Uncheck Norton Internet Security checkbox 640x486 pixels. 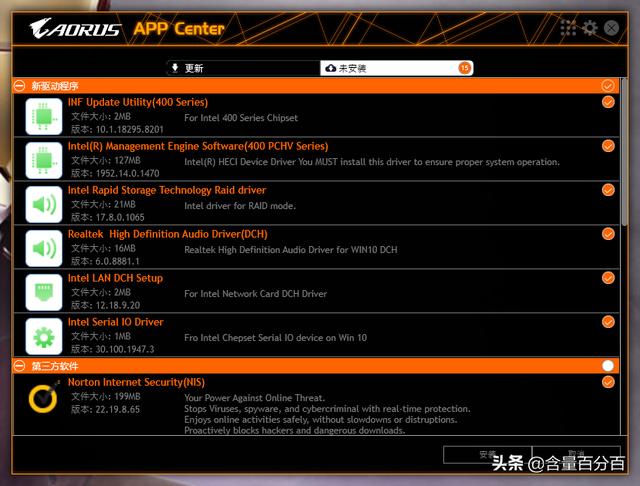tap(608, 382)
